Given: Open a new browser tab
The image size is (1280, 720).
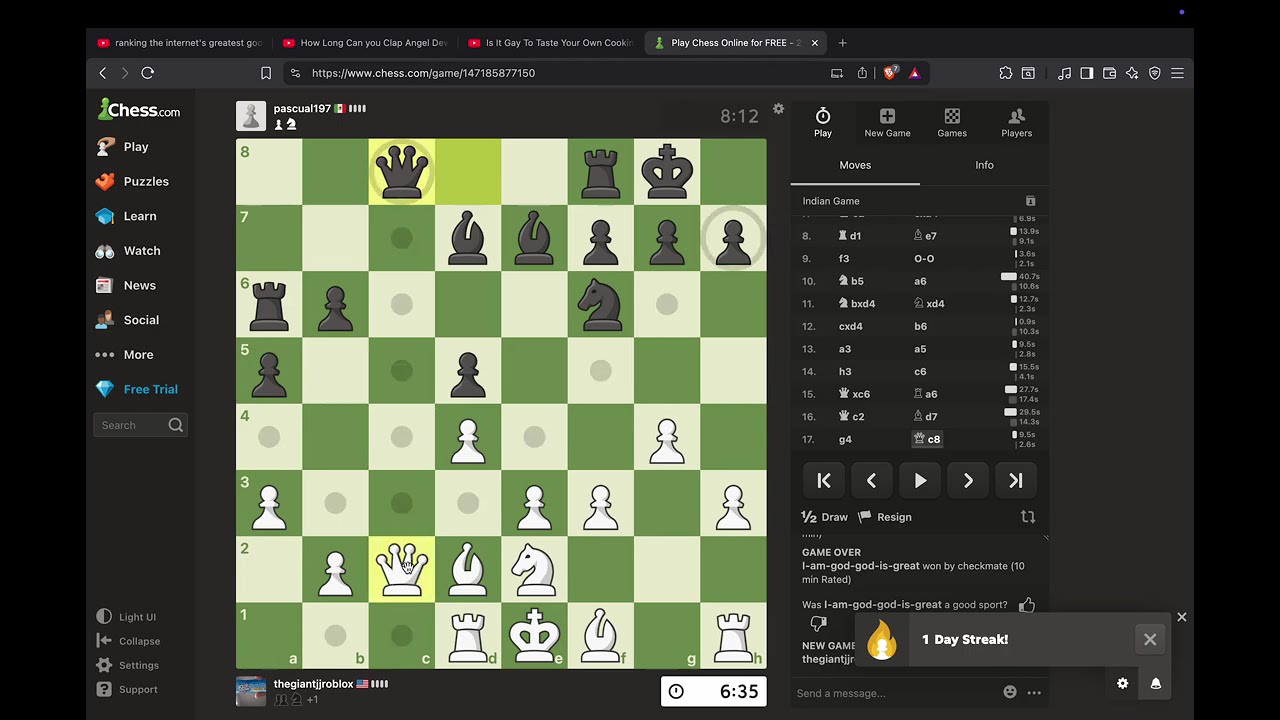Looking at the screenshot, I should (x=842, y=43).
